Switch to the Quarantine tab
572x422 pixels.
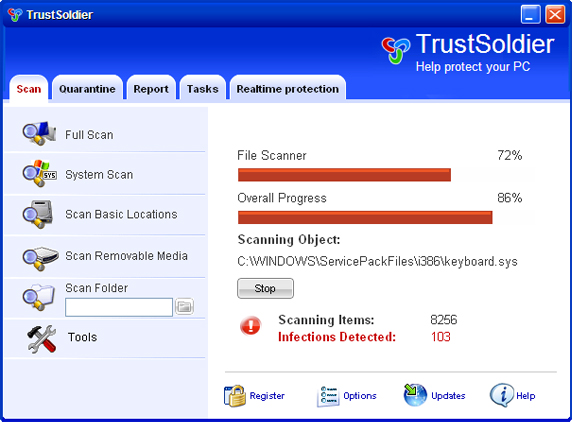click(x=87, y=89)
